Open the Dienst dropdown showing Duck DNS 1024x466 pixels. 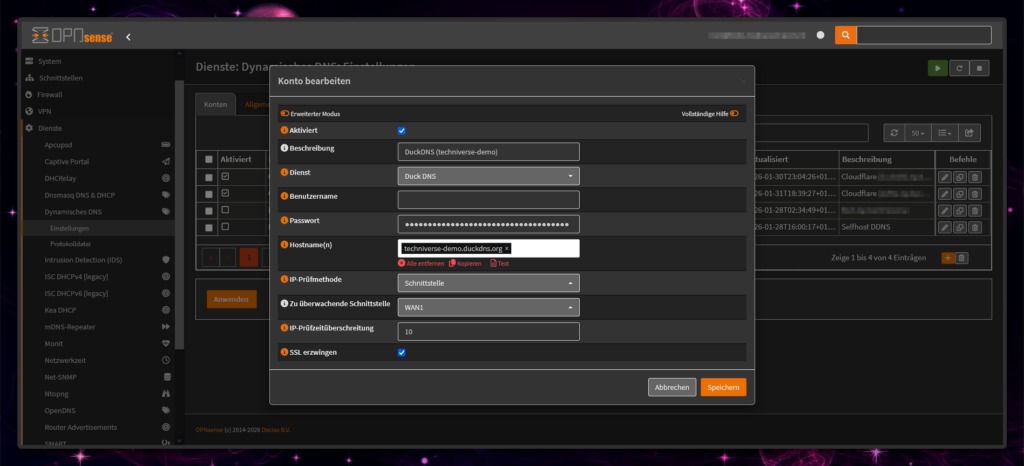pyautogui.click(x=488, y=176)
